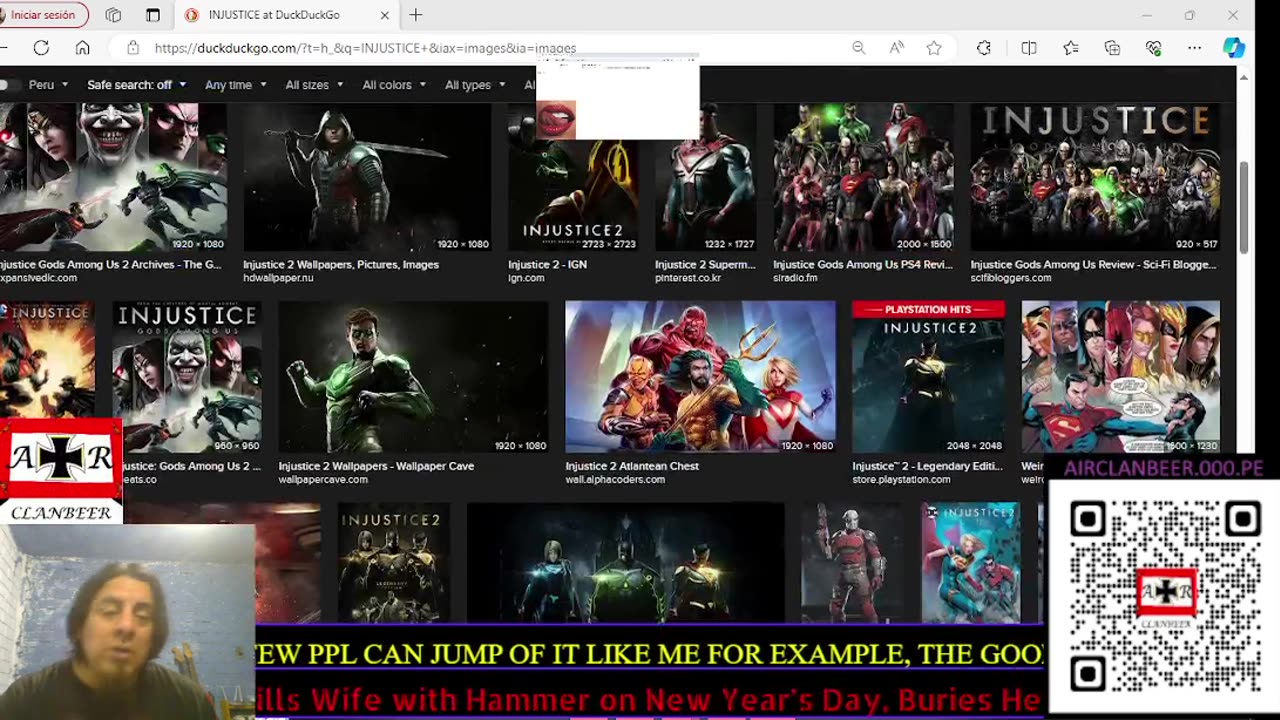The height and width of the screenshot is (720, 1280).
Task: Close the INJUSTICE at DuckDuckGo tab
Action: 385,15
